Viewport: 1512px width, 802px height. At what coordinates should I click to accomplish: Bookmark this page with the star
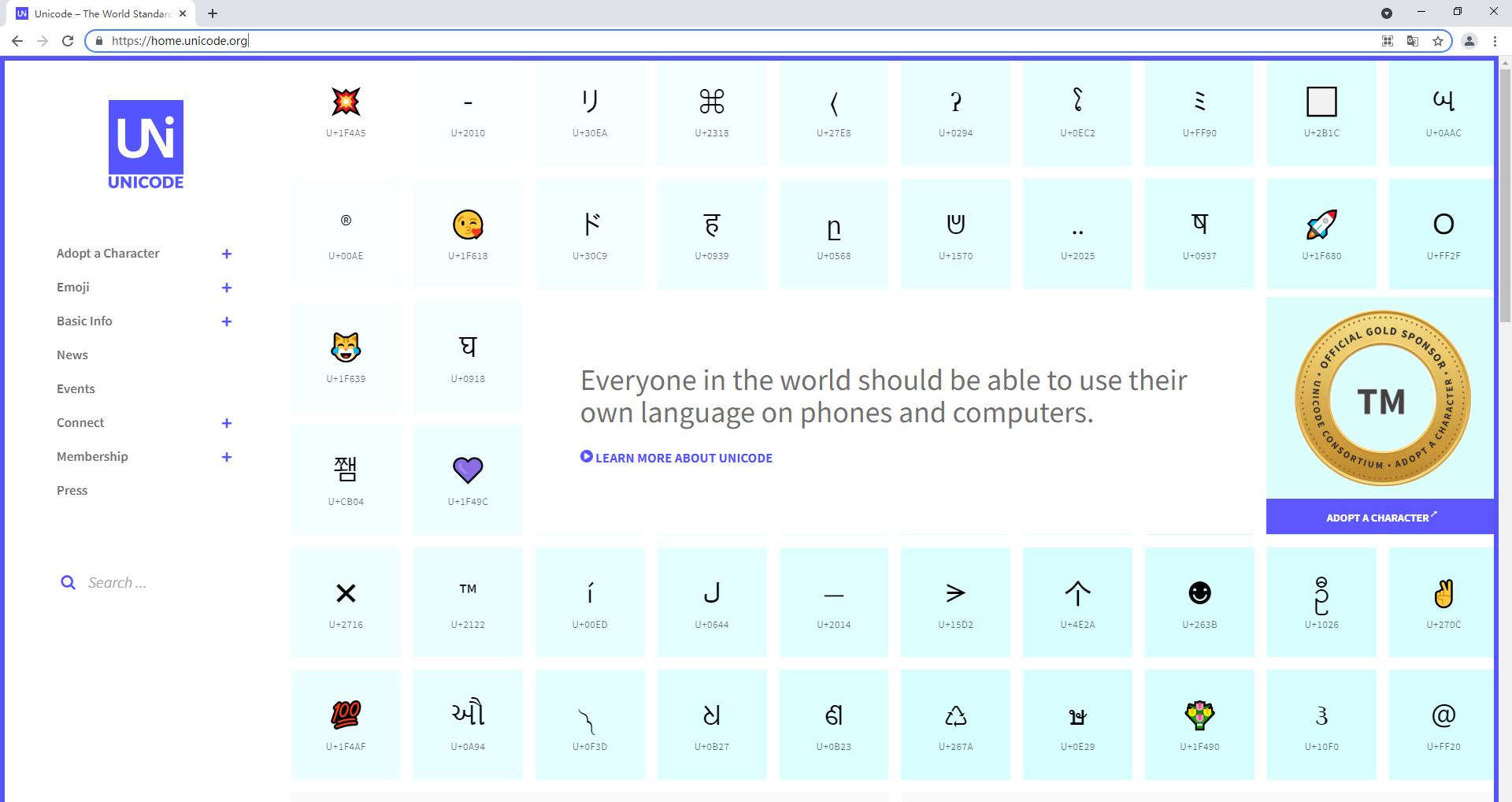click(1438, 41)
